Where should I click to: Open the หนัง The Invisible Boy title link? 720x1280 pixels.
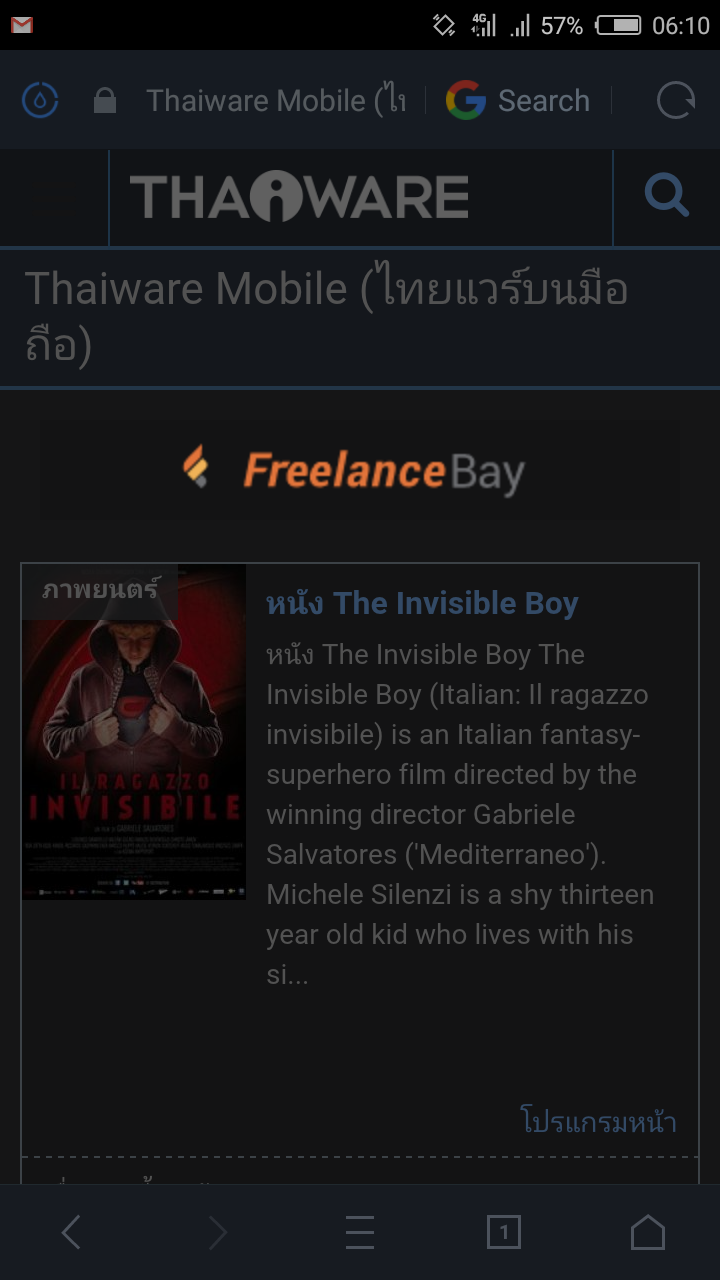(422, 603)
